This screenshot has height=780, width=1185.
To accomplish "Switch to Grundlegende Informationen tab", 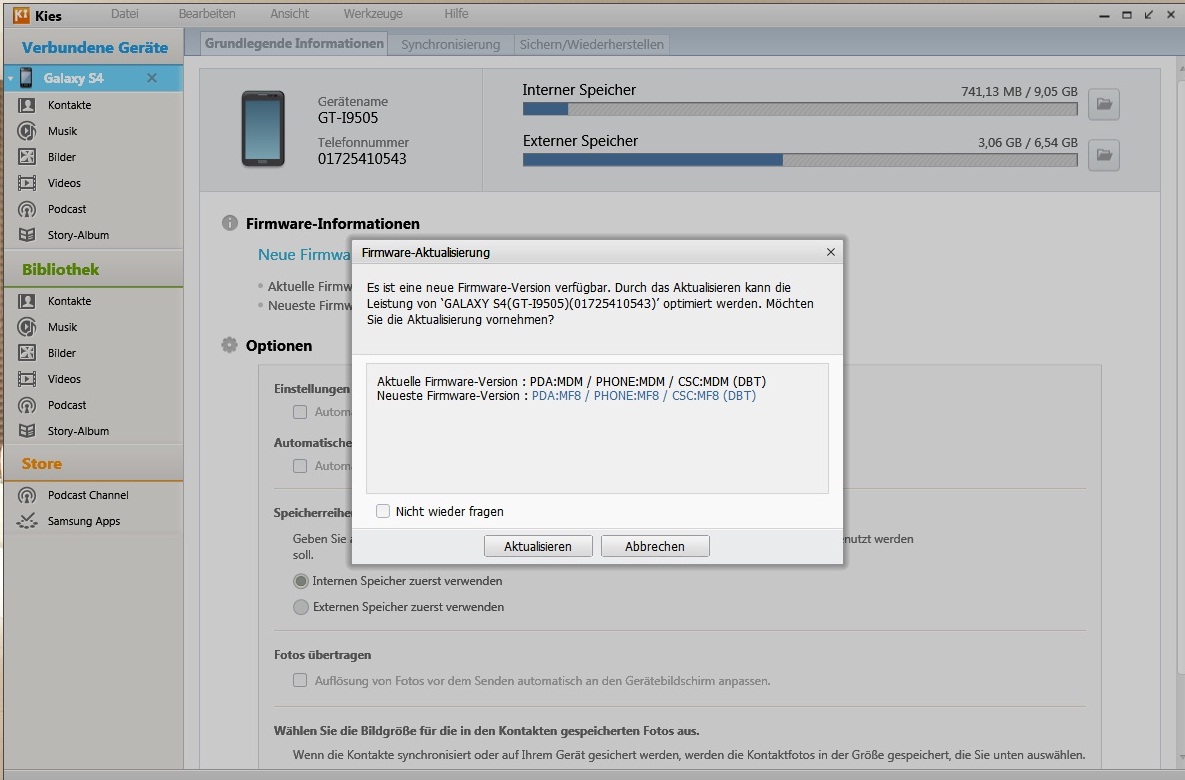I will [294, 44].
